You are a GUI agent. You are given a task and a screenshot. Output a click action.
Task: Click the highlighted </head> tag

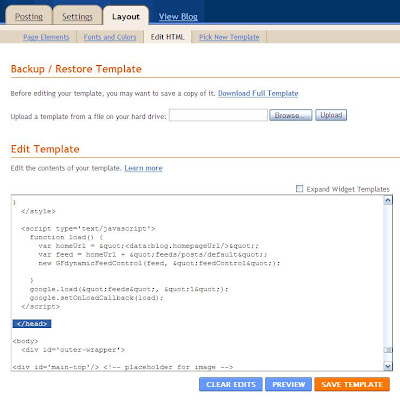coord(32,324)
